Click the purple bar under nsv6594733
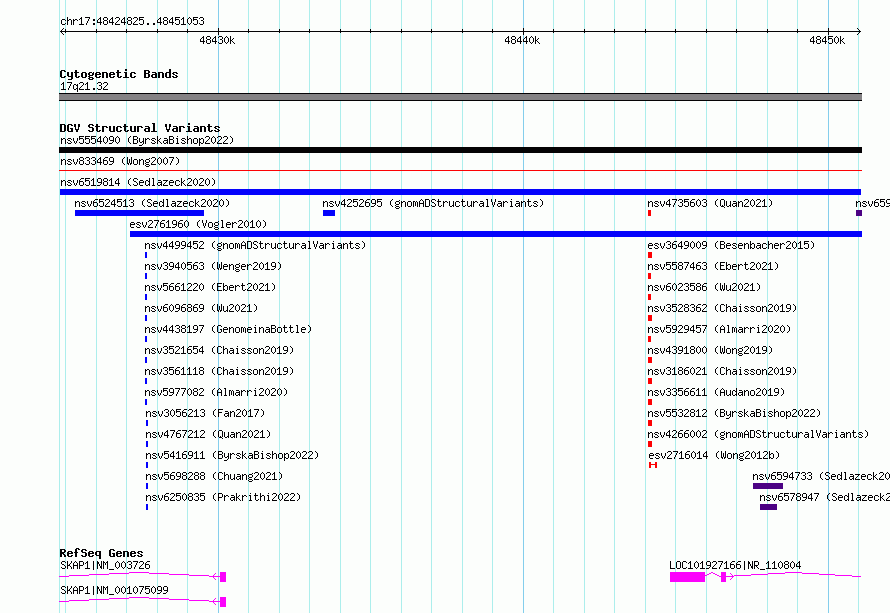 click(x=768, y=486)
